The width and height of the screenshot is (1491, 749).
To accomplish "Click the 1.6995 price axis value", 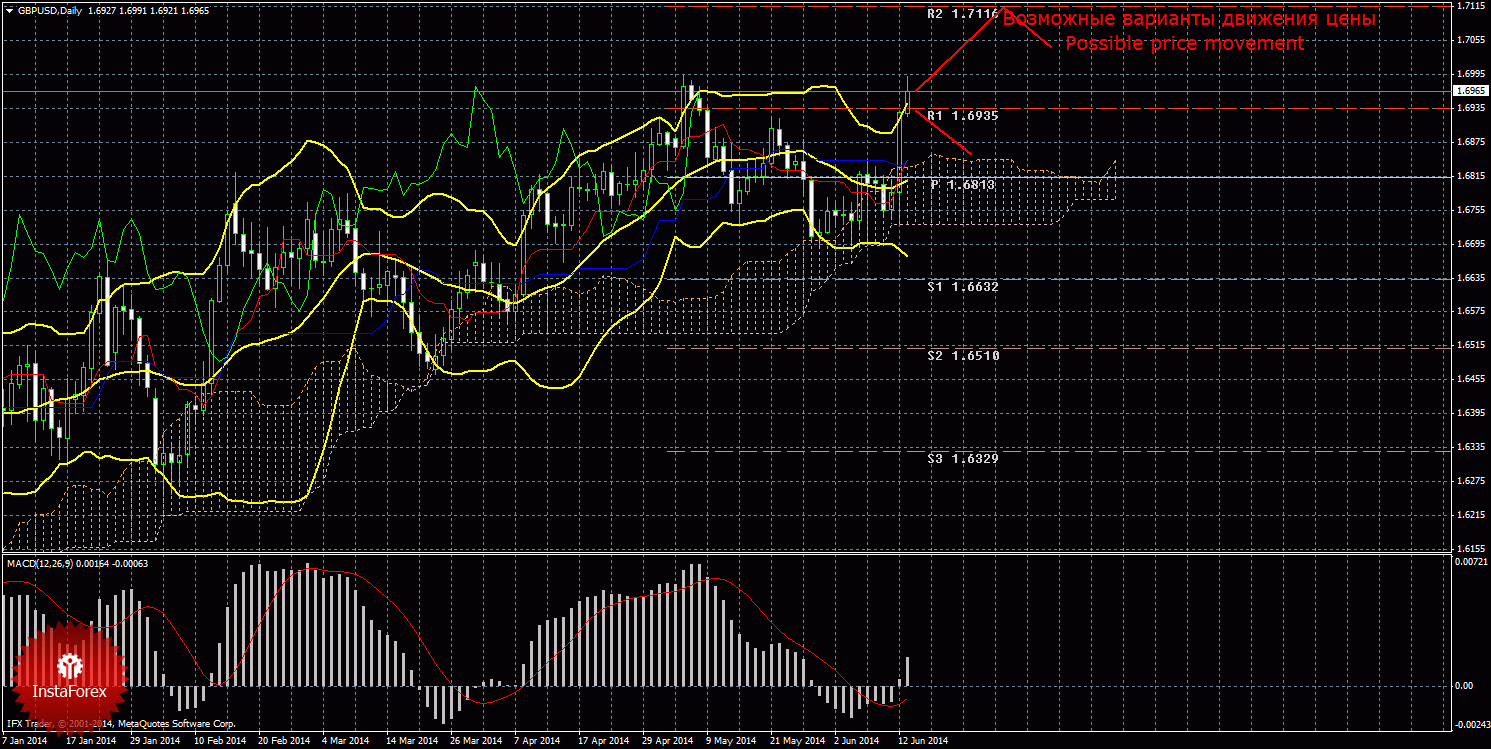I will (x=1469, y=74).
